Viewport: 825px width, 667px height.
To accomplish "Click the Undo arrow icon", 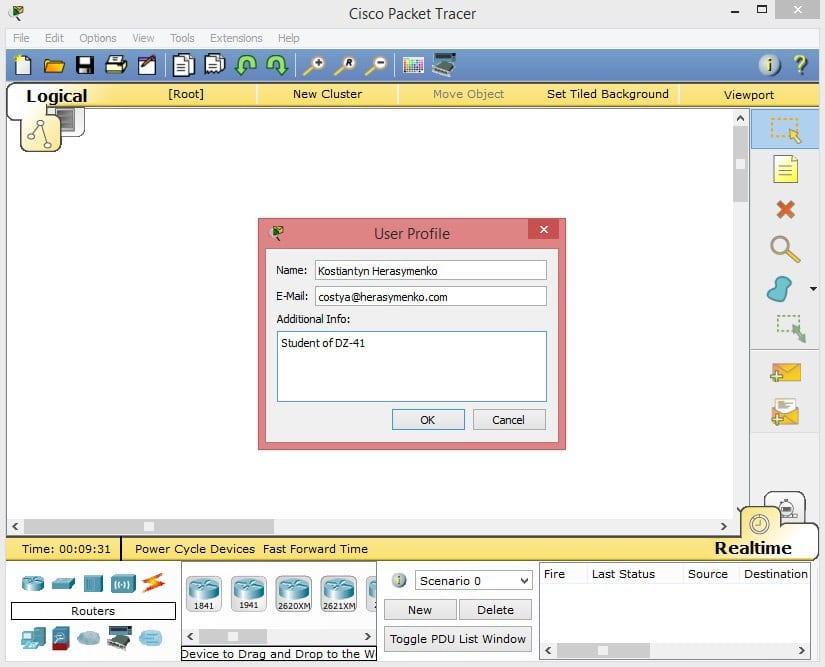I will click(x=246, y=65).
